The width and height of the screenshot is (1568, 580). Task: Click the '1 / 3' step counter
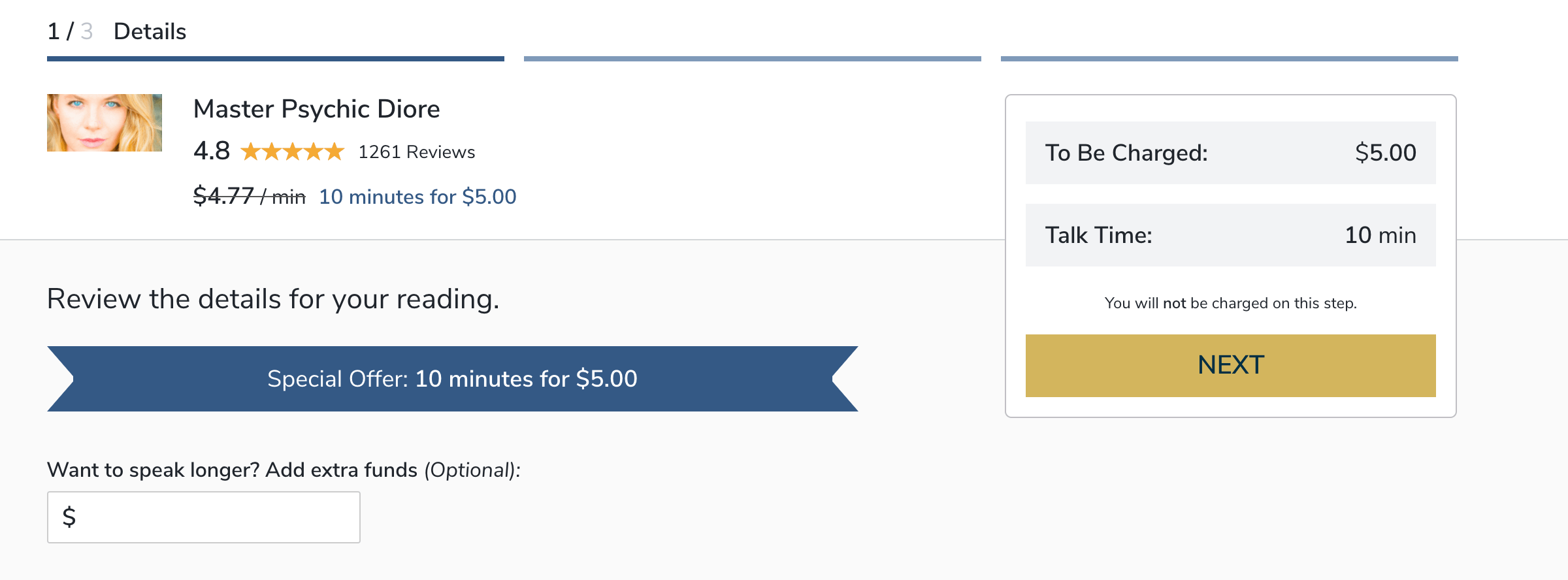[x=70, y=31]
